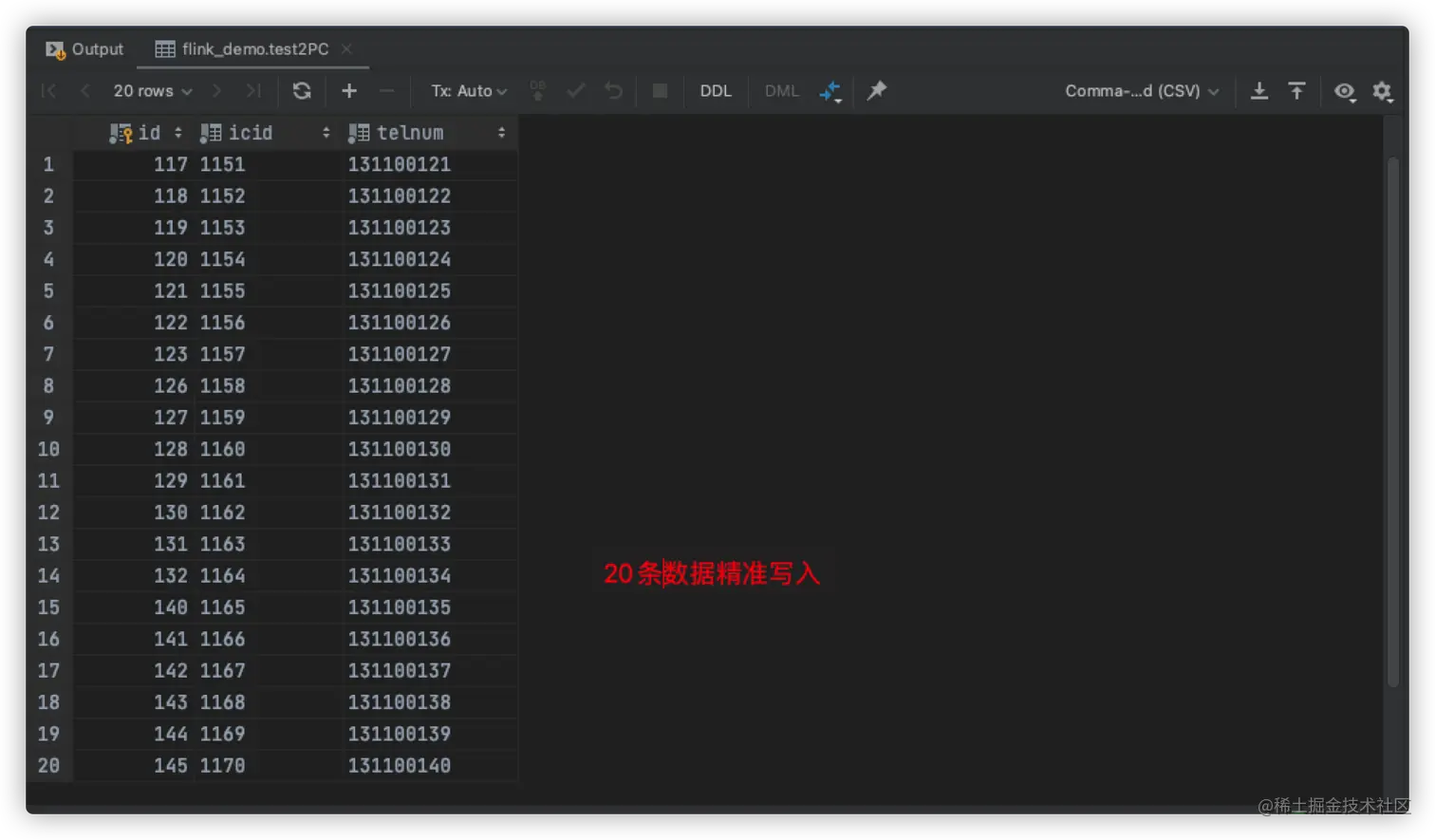Add a new row to the table
The image size is (1435, 840).
(x=347, y=90)
